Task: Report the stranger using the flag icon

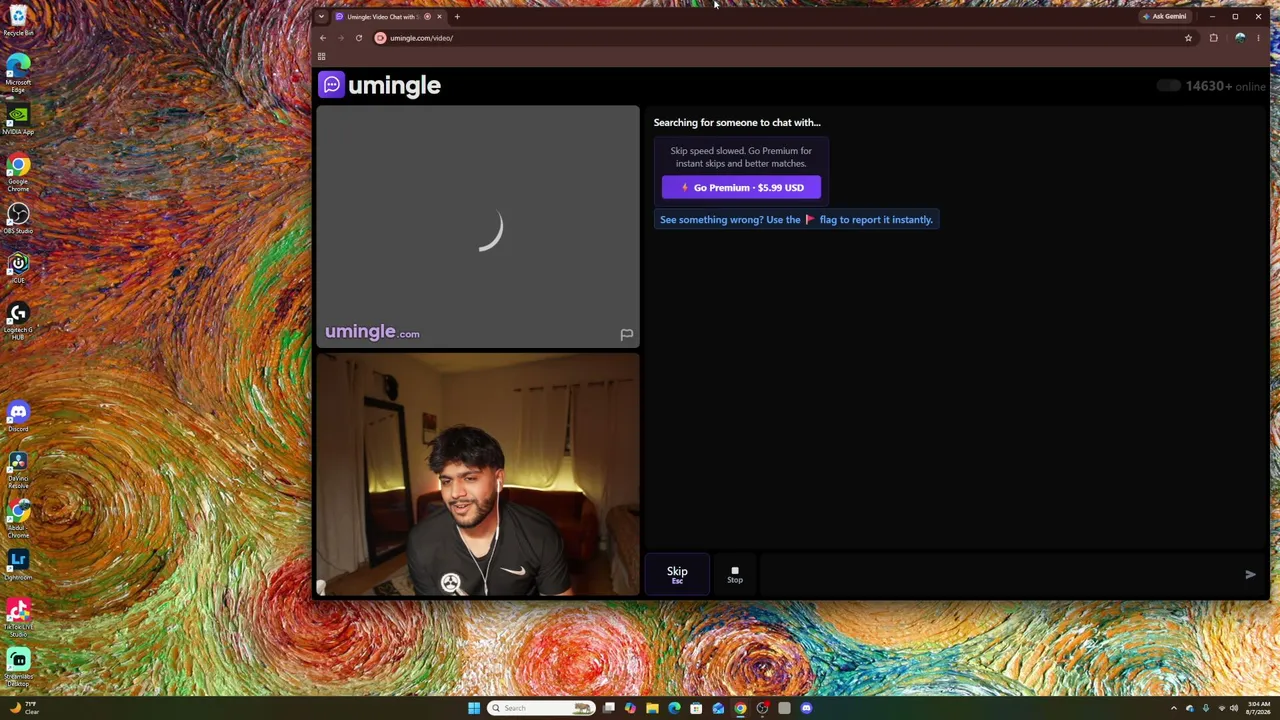Action: coord(626,334)
